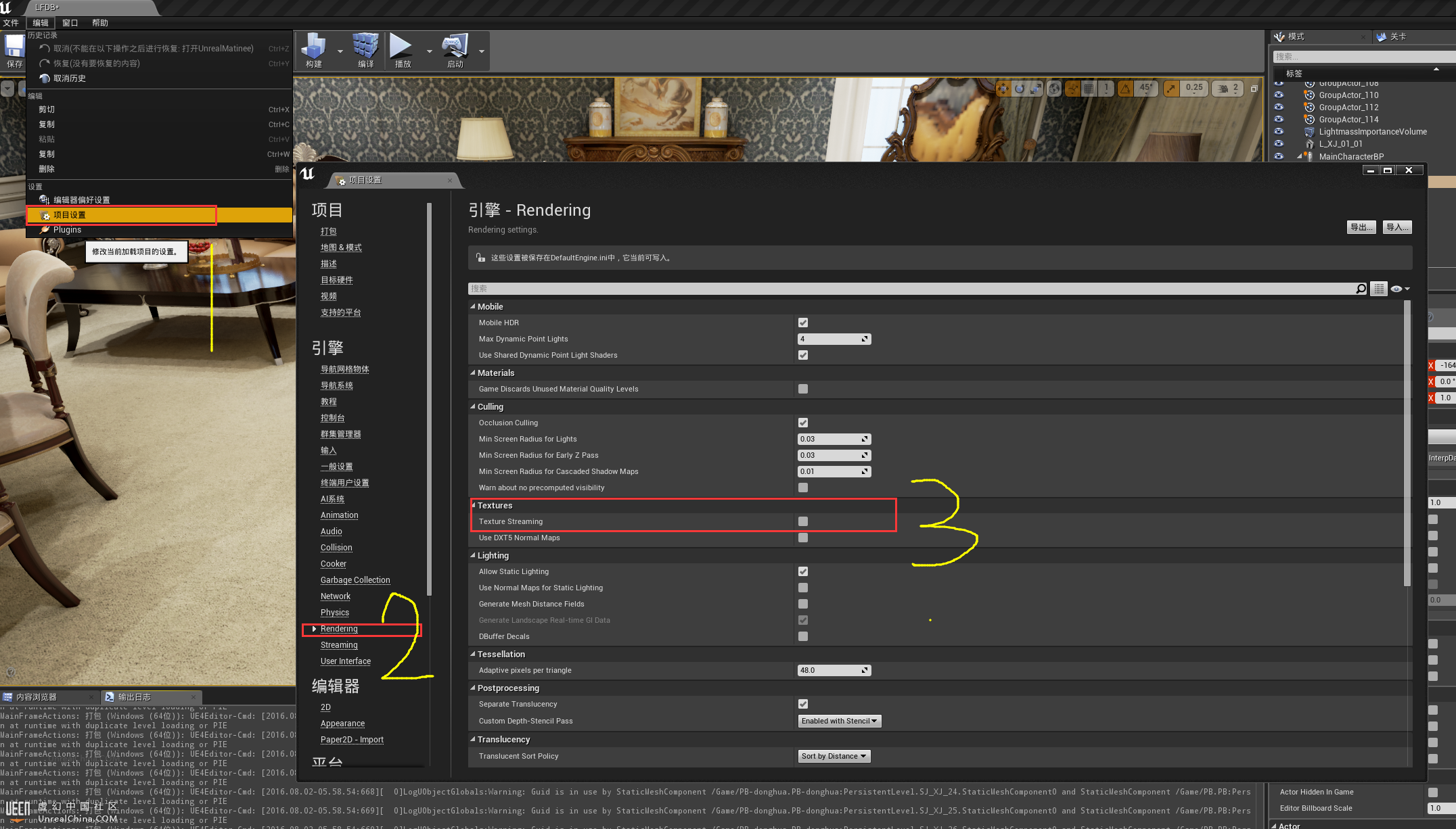
Task: Click Adaptive pixels per triangle value
Action: click(834, 670)
